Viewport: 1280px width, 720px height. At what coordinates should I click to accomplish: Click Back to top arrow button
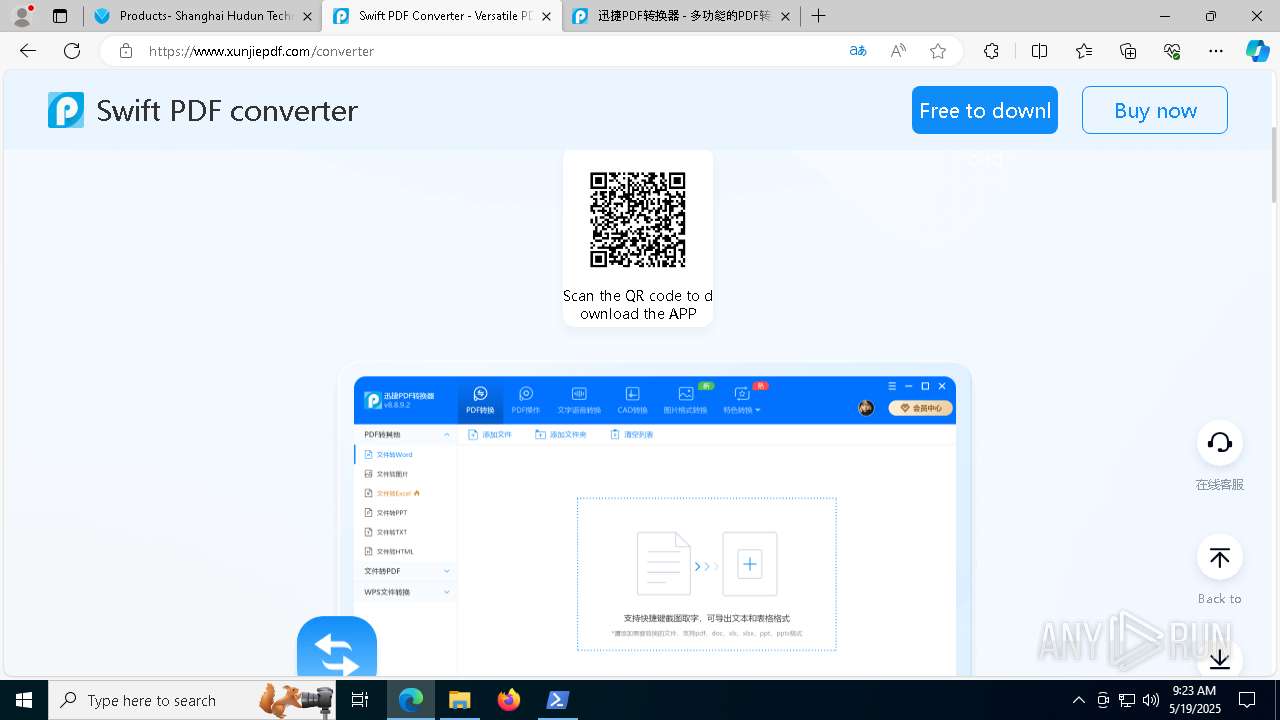point(1220,558)
